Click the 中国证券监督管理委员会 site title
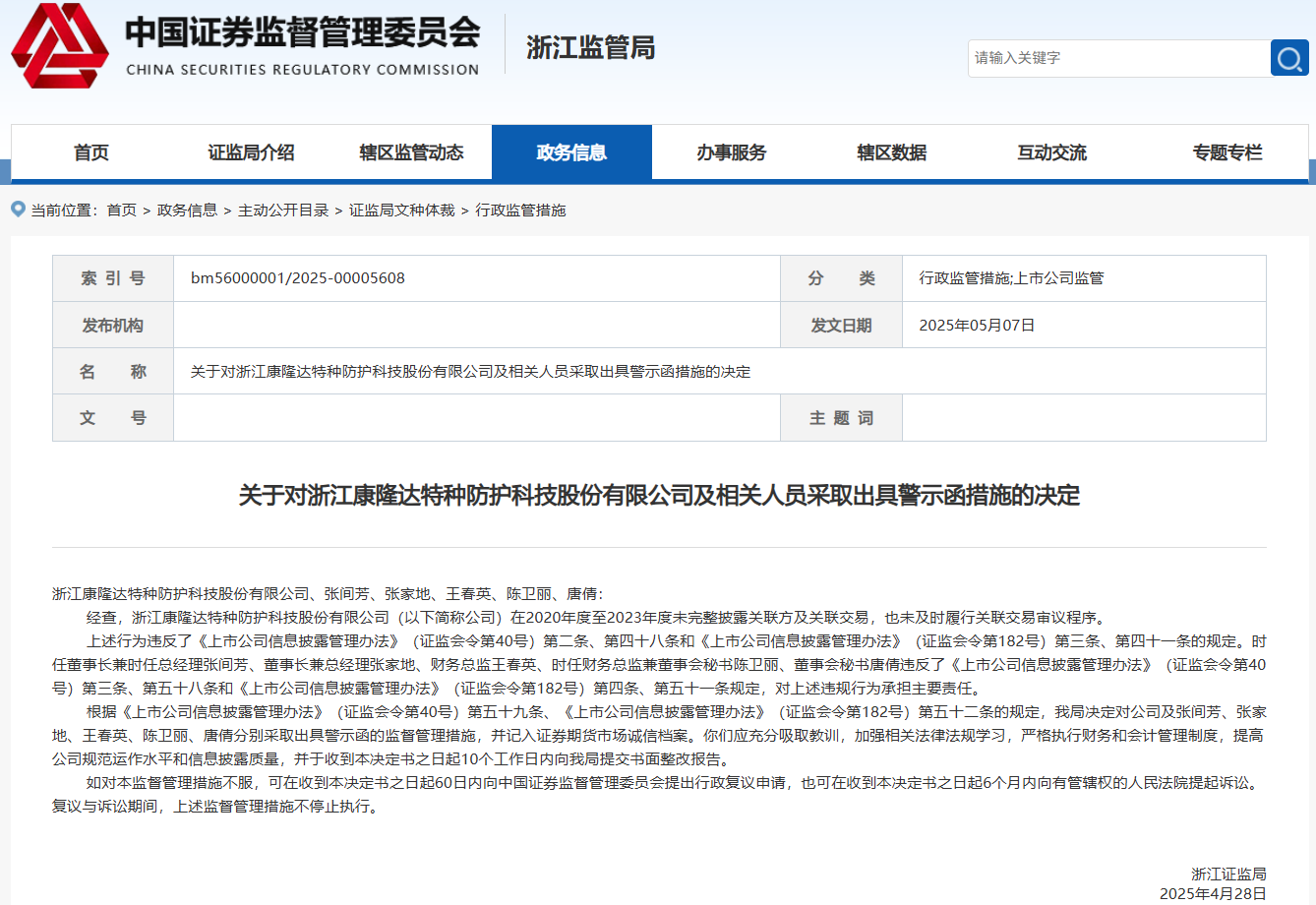This screenshot has width=1316, height=905. pyautogui.click(x=302, y=33)
